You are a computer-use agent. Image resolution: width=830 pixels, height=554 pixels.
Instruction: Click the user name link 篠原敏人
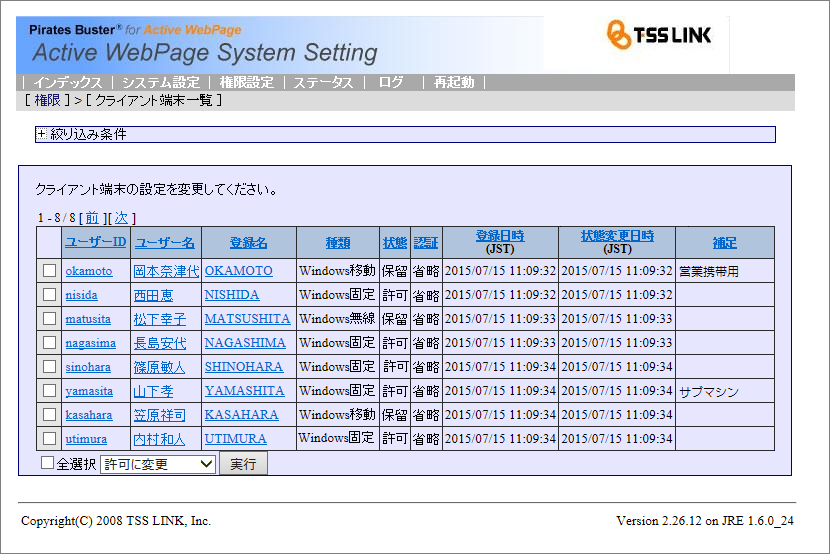click(159, 367)
